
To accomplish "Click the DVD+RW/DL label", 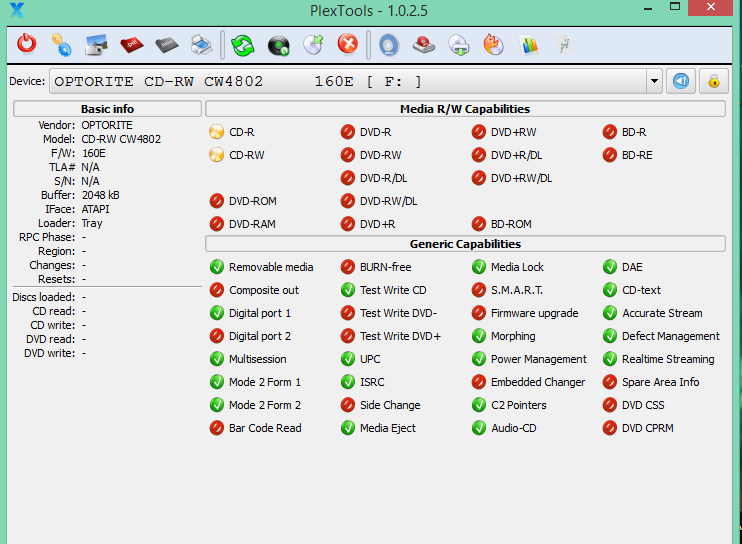I will coord(521,178).
